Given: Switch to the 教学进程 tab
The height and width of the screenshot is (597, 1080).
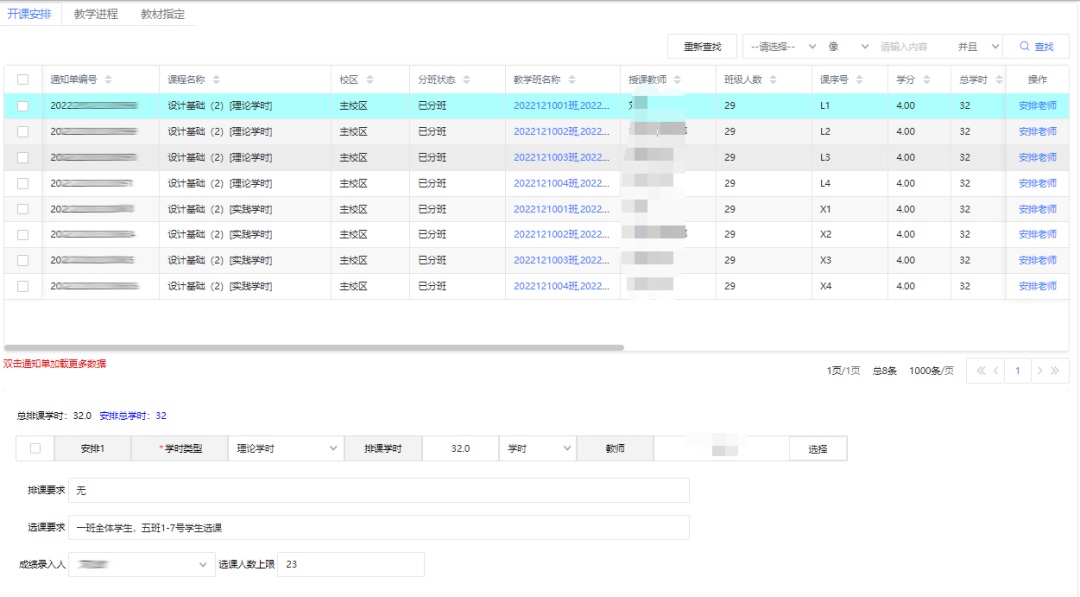Looking at the screenshot, I should click(x=96, y=14).
